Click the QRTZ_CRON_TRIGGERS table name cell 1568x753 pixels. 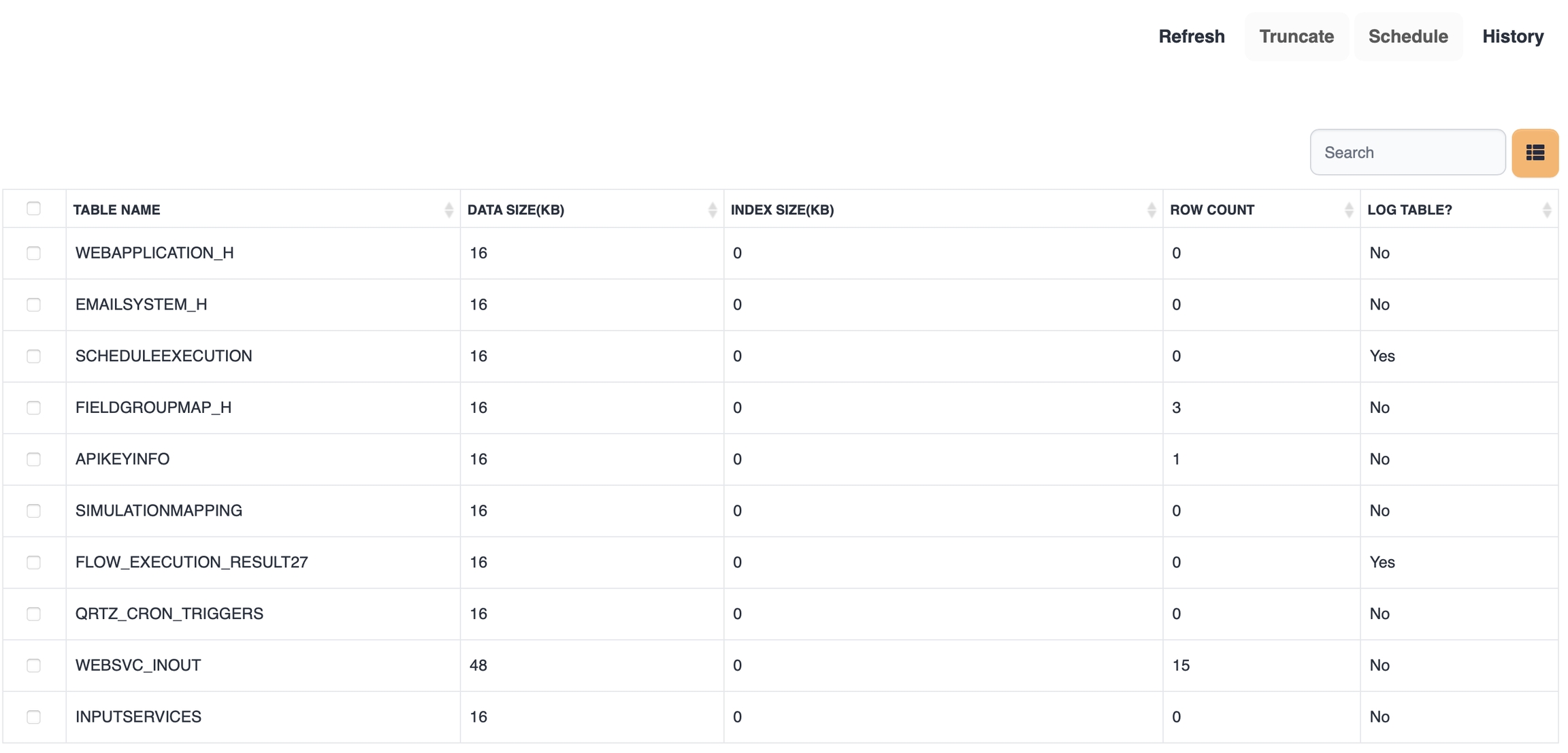(169, 614)
